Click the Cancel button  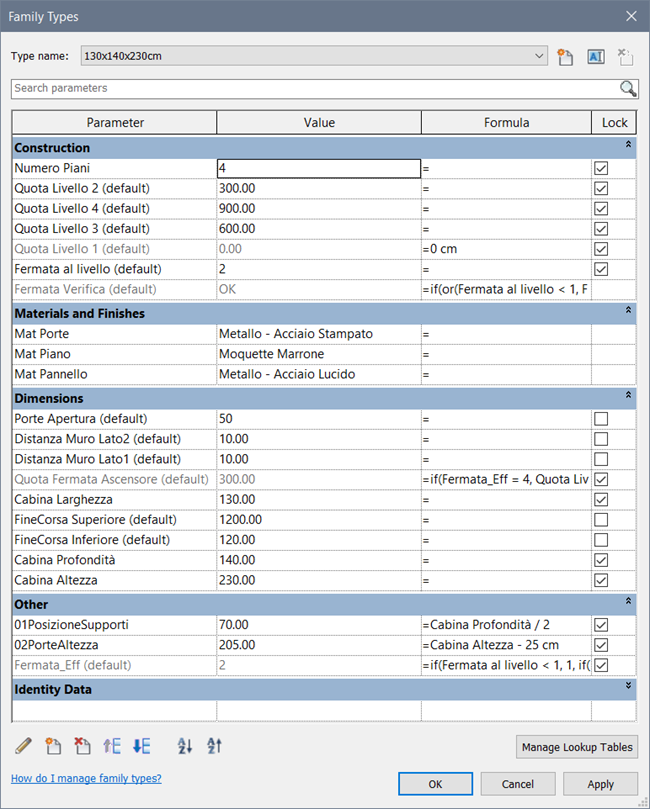(518, 784)
